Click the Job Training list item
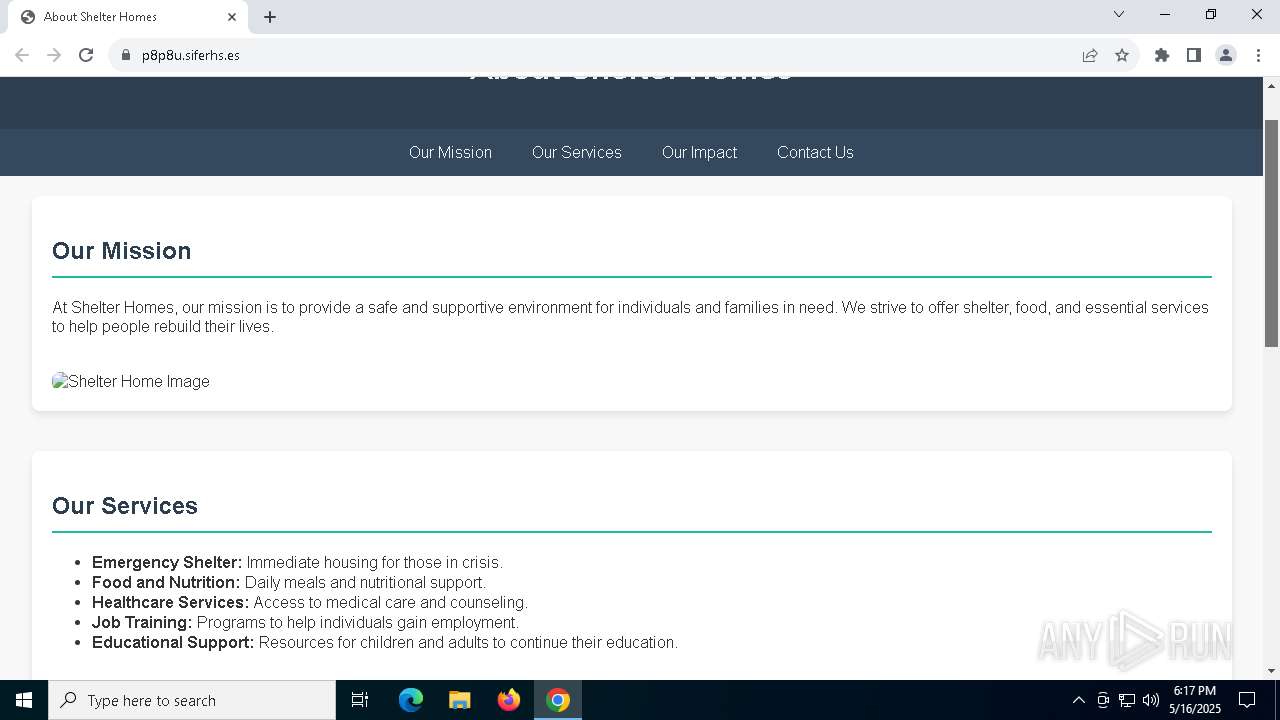This screenshot has height=720, width=1280. pos(305,622)
